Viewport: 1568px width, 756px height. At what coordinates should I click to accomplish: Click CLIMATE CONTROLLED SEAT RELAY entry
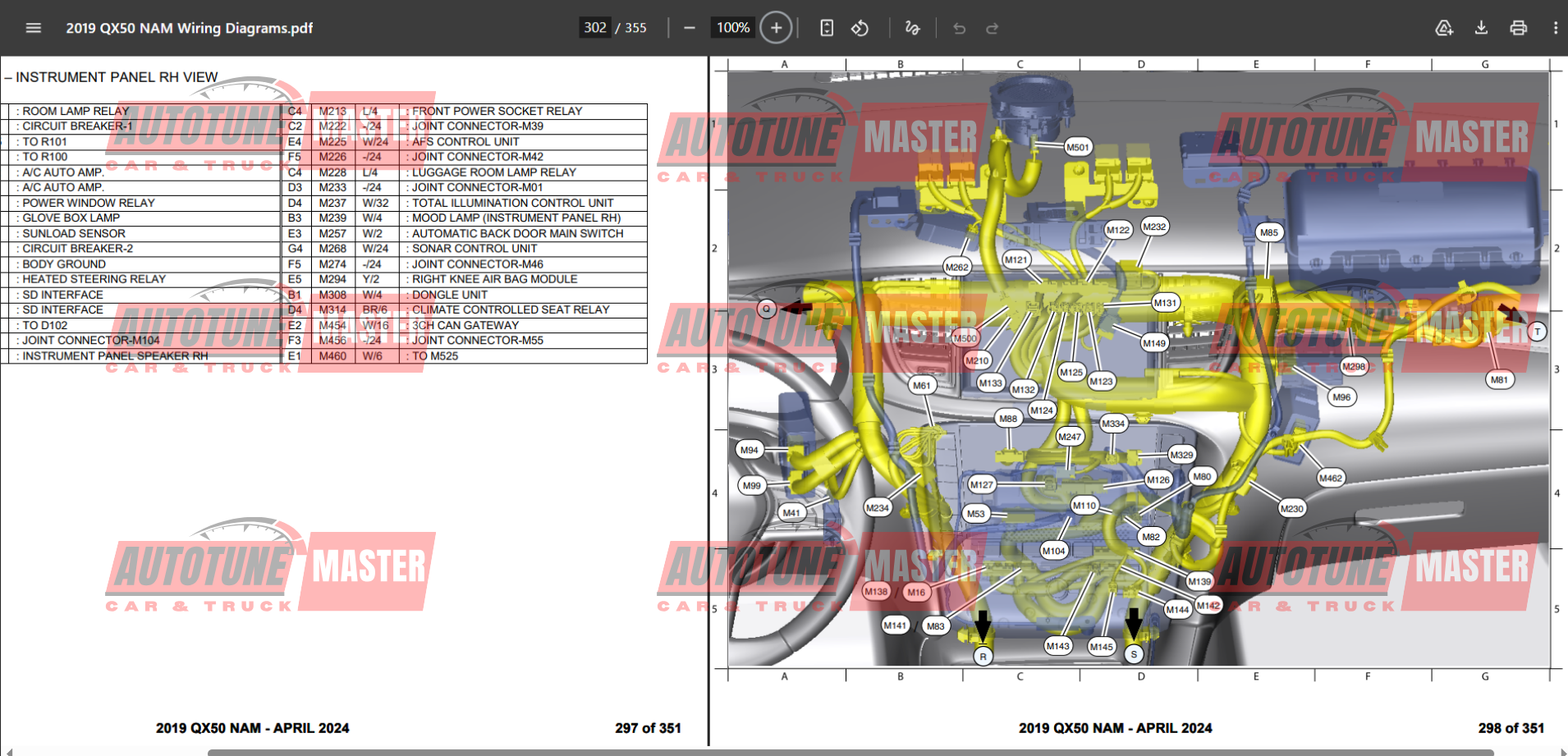511,309
